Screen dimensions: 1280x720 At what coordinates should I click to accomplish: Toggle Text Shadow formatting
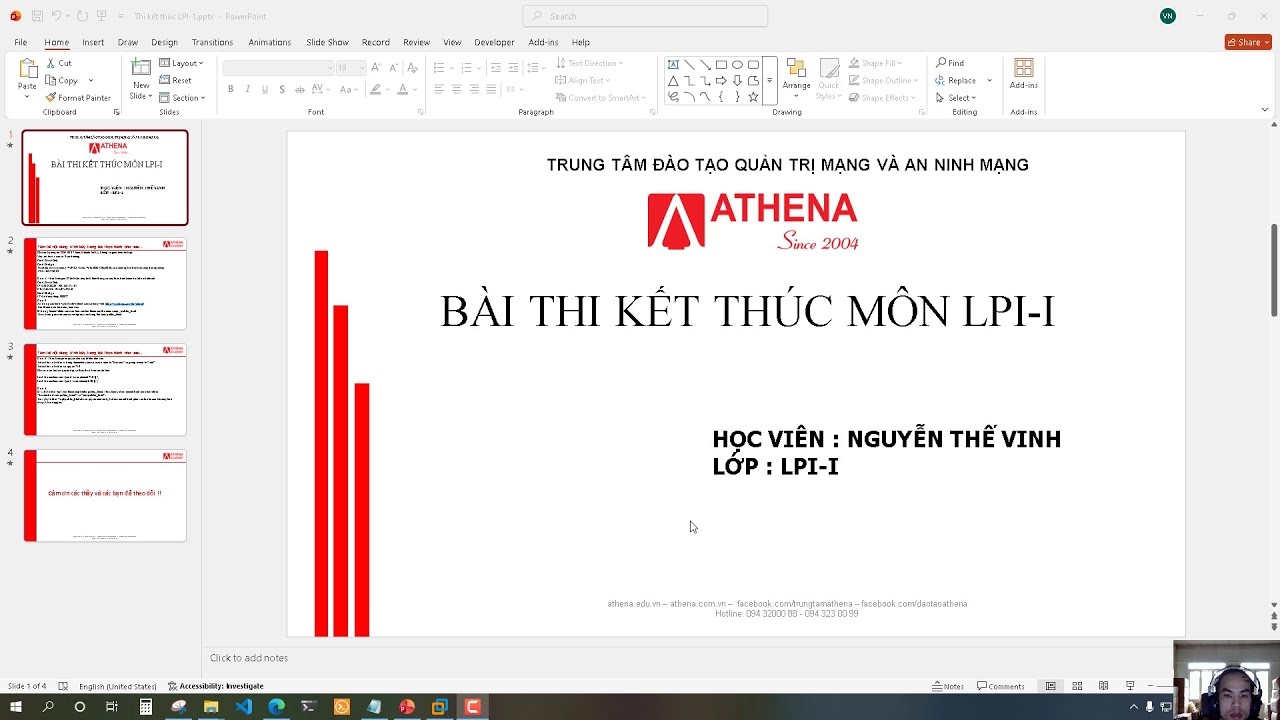[282, 89]
